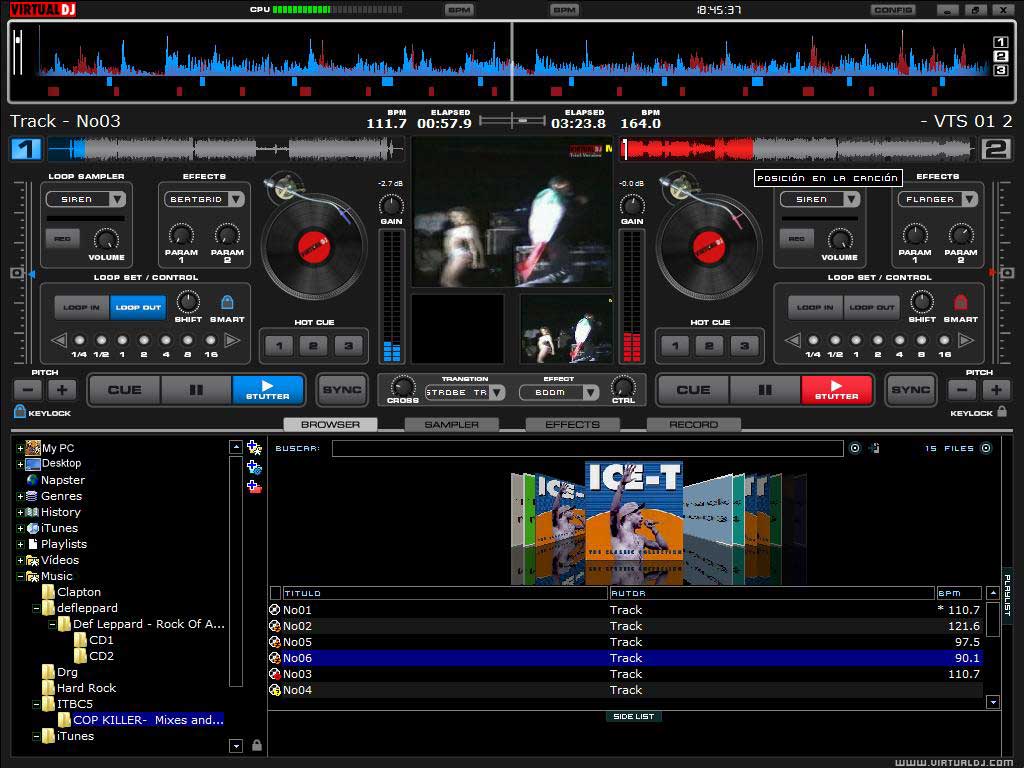
Task: Open the RECORD tab
Action: pos(692,424)
